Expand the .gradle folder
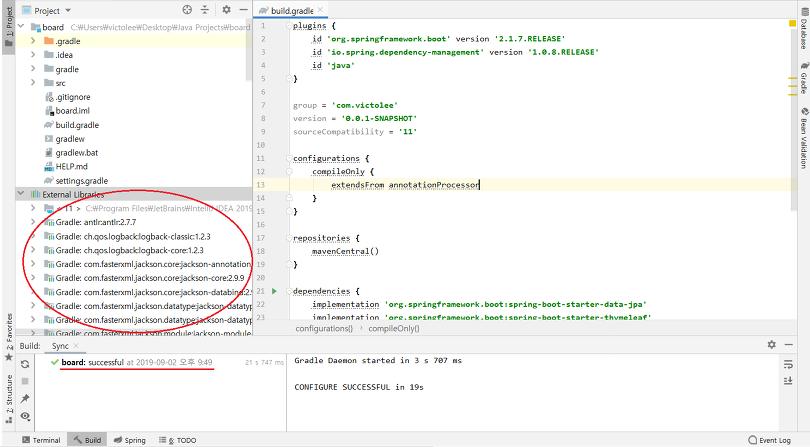 (x=33, y=41)
